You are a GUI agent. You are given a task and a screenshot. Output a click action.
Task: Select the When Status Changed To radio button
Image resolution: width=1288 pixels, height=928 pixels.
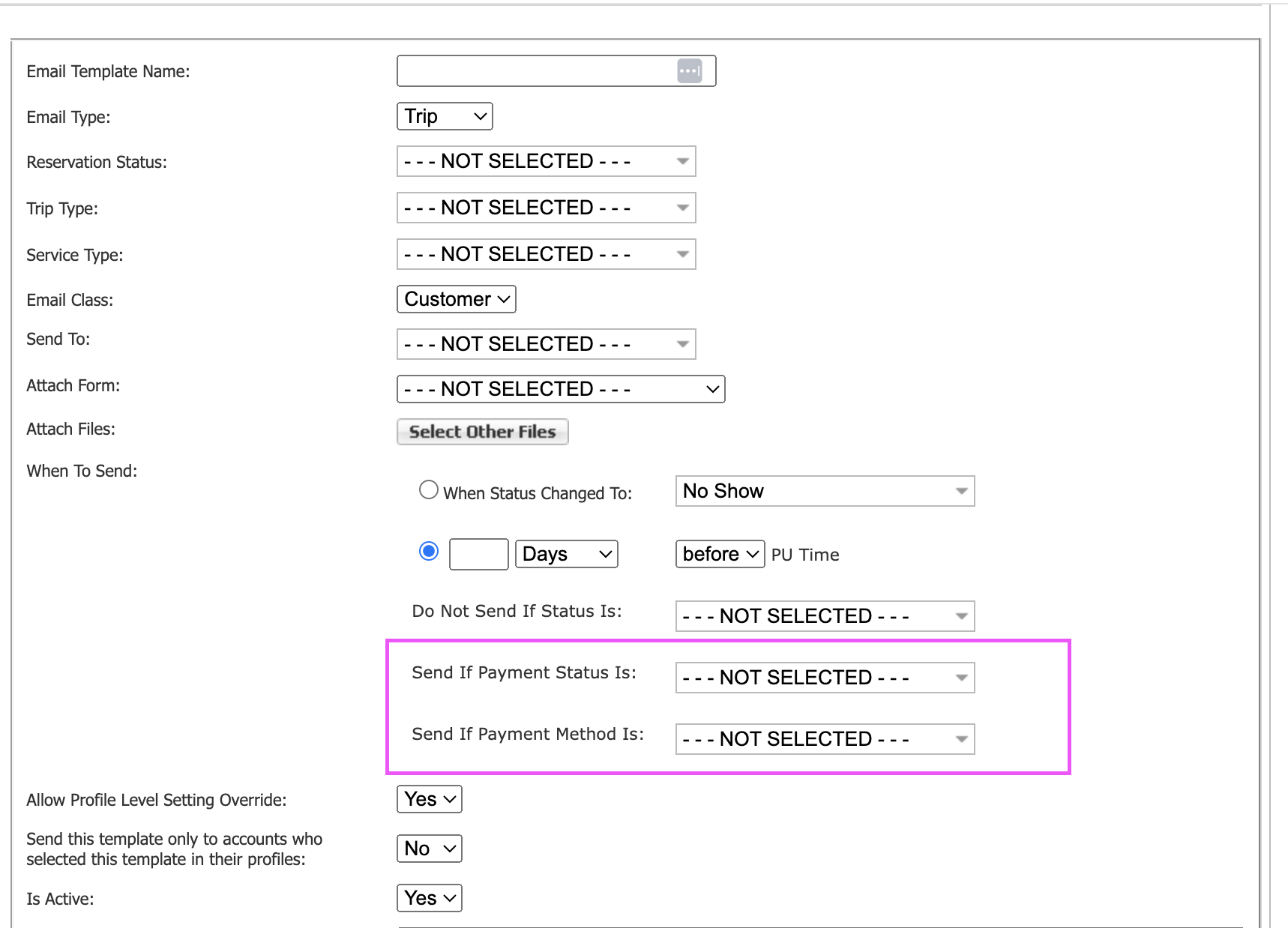429,490
